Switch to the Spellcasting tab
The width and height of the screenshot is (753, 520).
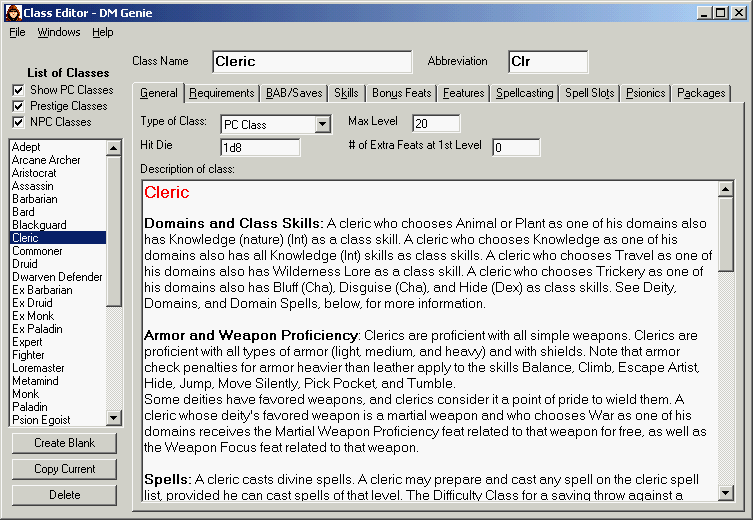click(x=524, y=93)
